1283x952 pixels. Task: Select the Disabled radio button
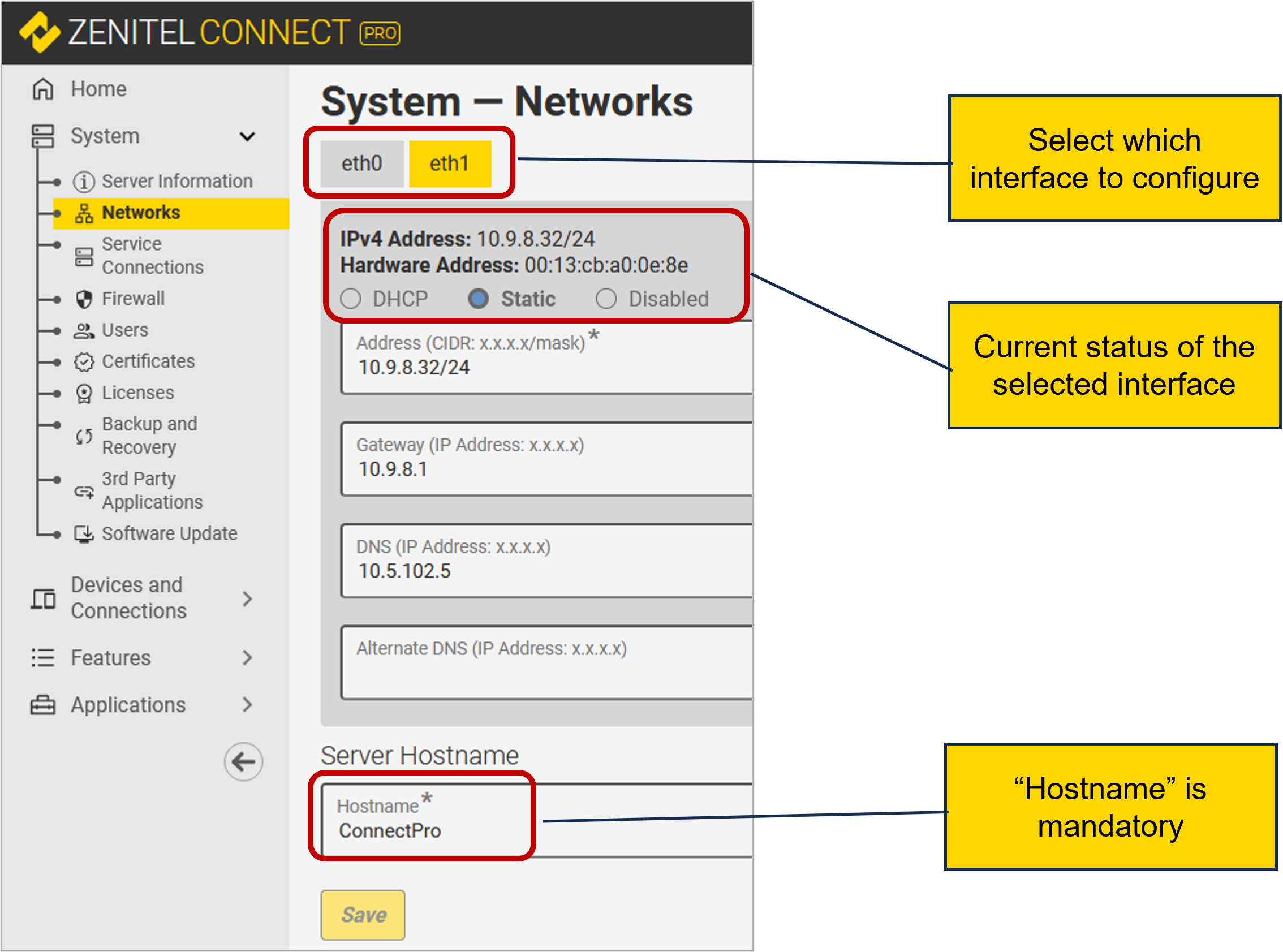606,299
